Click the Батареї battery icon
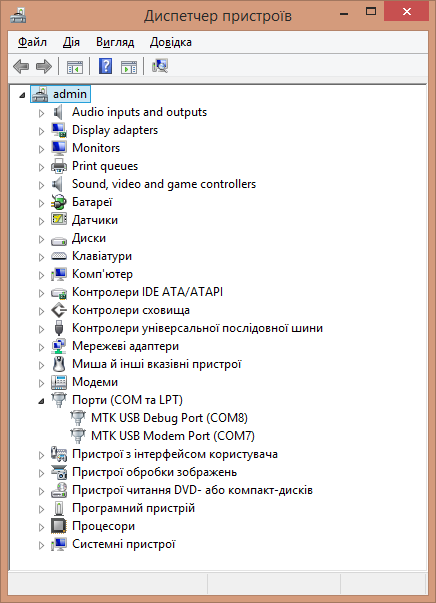The image size is (436, 603). point(59,202)
